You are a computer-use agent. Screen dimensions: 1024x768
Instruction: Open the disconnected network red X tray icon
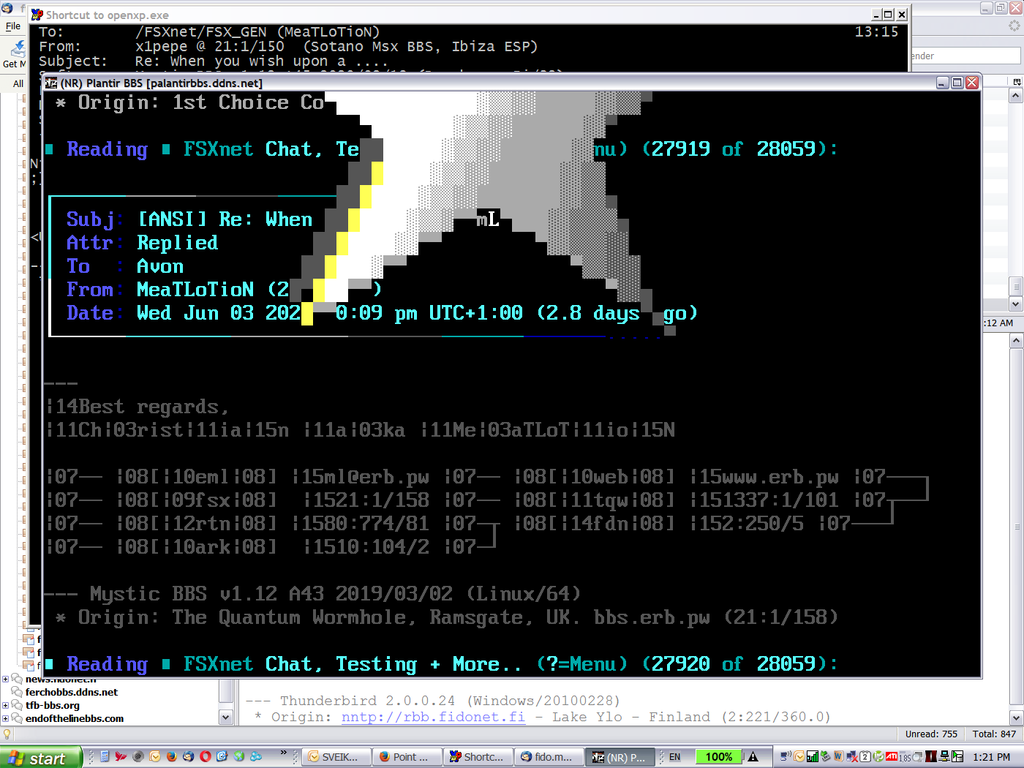(x=852, y=757)
